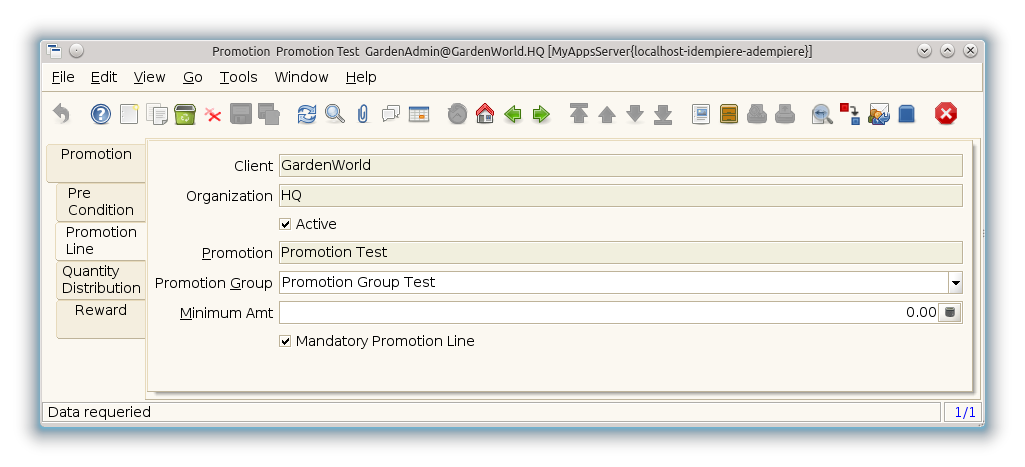Click the green forward history arrow
This screenshot has width=1025, height=467.
click(x=541, y=114)
